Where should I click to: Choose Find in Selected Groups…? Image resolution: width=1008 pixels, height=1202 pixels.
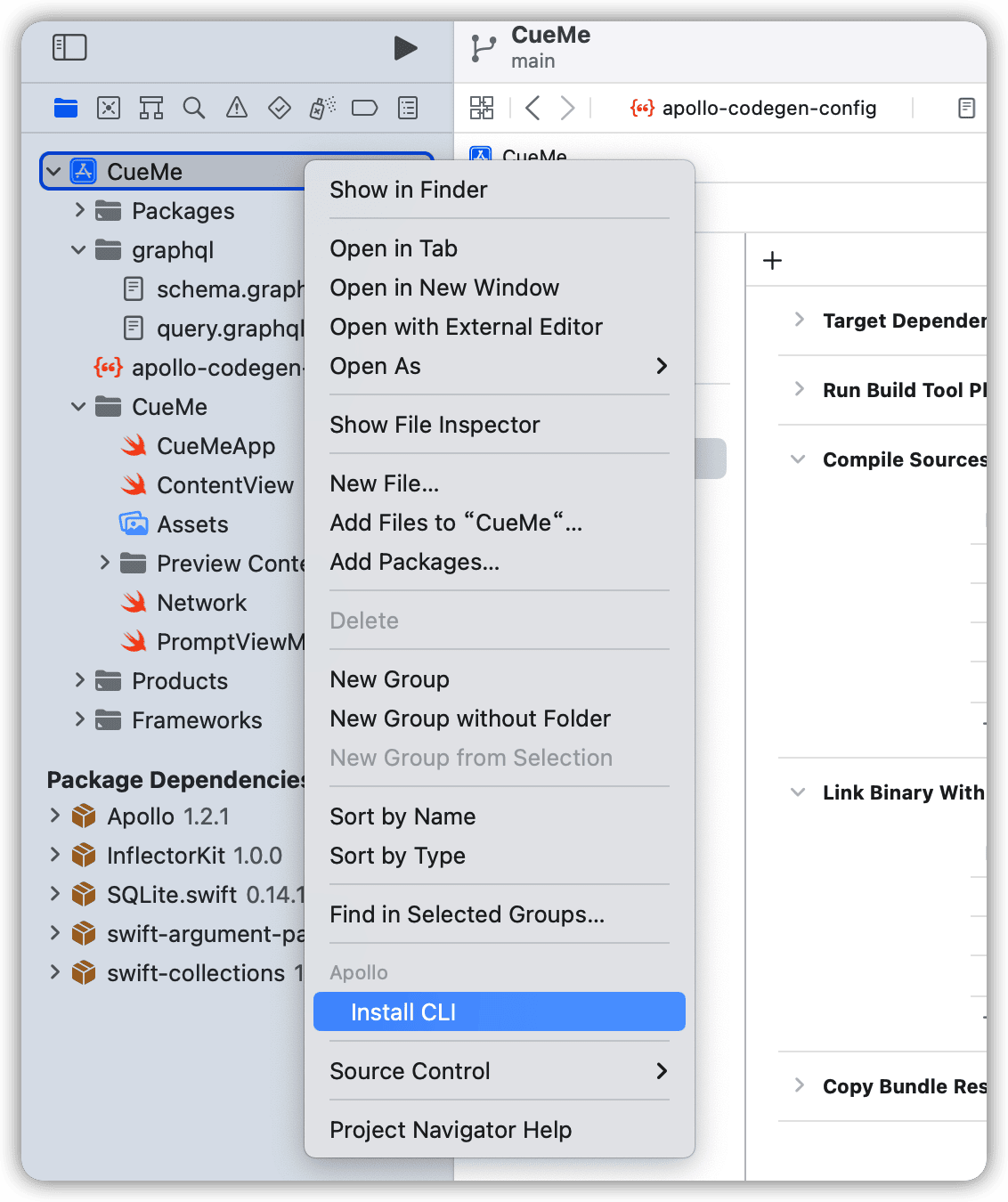click(500, 914)
